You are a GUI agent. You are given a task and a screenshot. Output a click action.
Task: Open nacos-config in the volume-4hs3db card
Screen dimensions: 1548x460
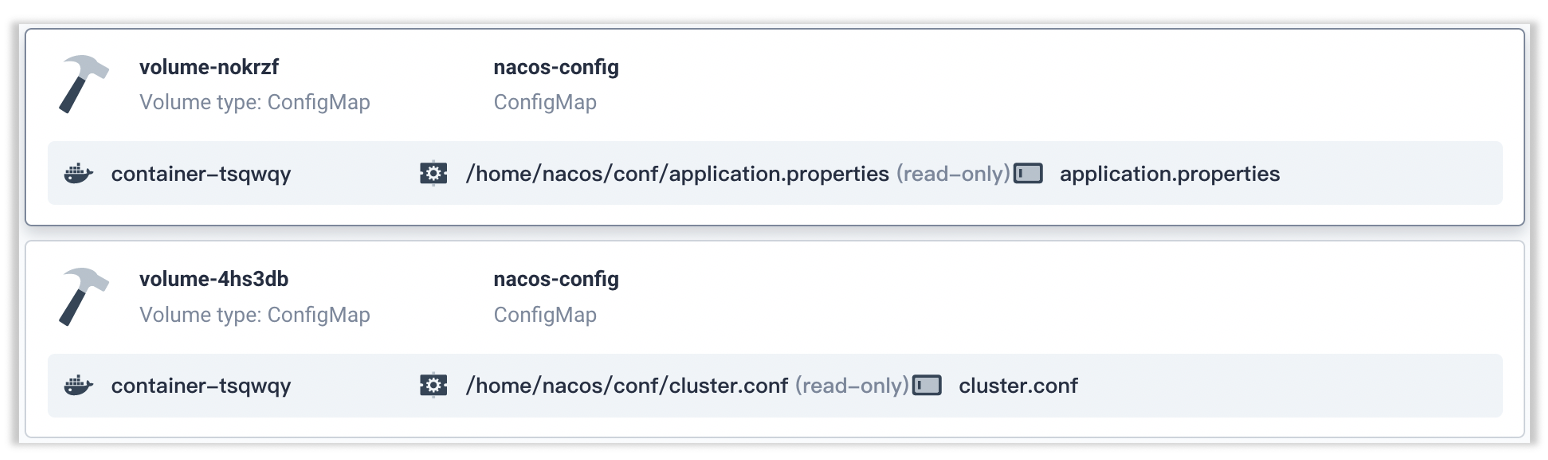pos(556,280)
